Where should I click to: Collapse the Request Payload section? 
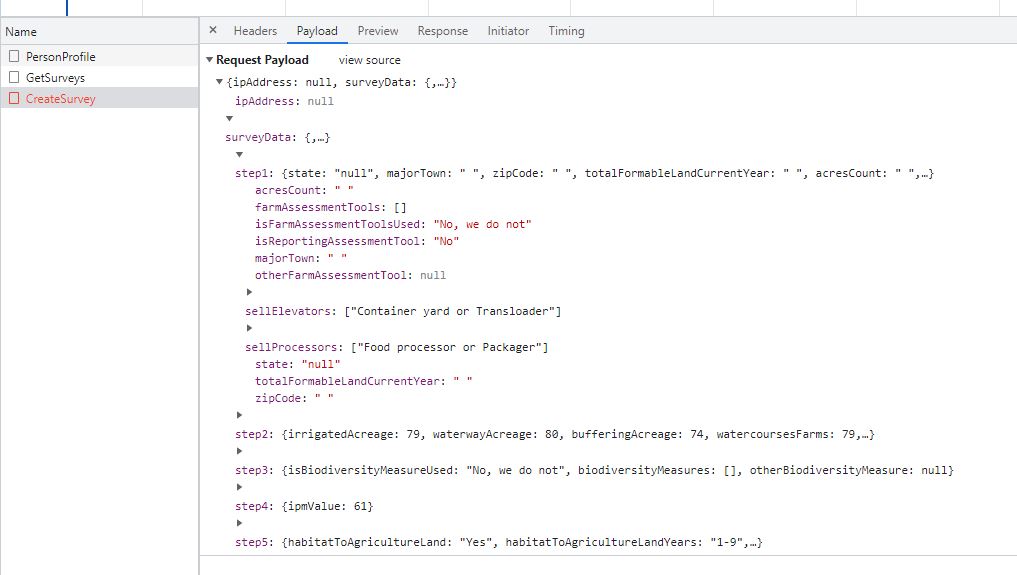(209, 60)
